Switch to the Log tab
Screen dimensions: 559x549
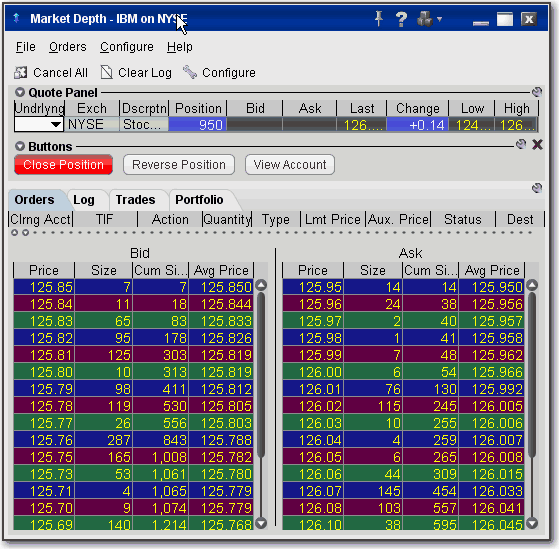[84, 200]
